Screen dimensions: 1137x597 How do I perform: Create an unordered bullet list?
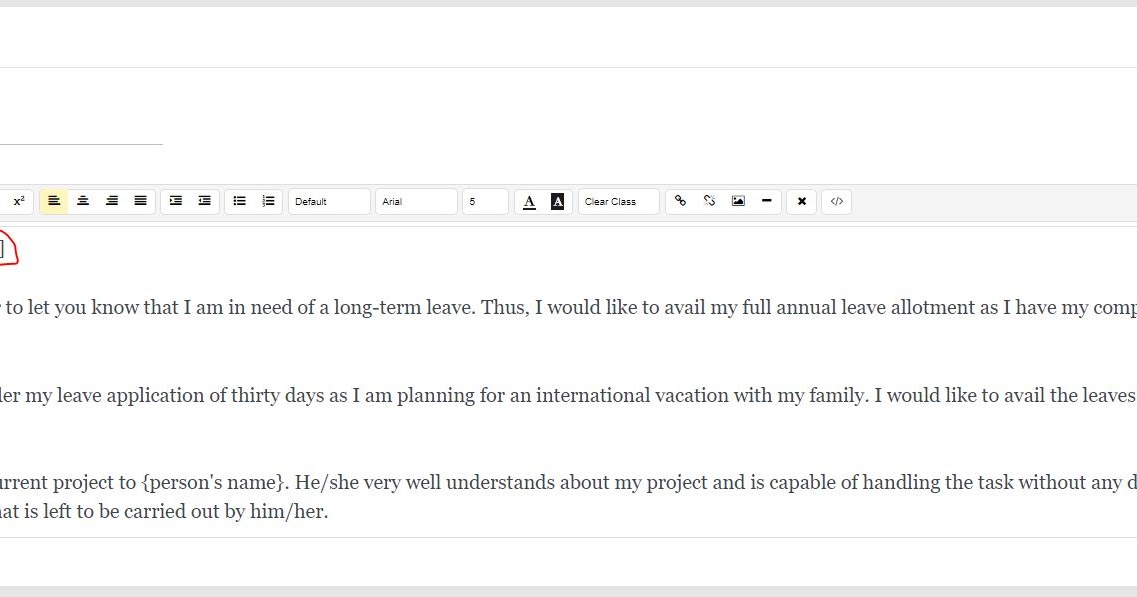239,201
